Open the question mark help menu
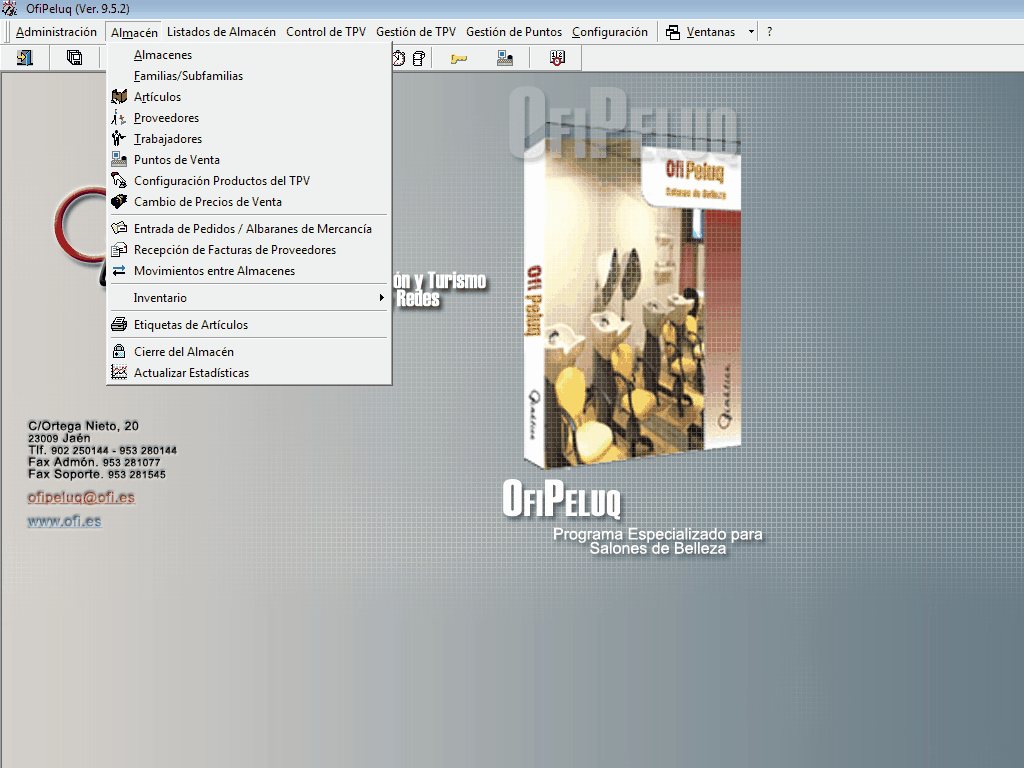1024x768 pixels. pyautogui.click(x=769, y=32)
